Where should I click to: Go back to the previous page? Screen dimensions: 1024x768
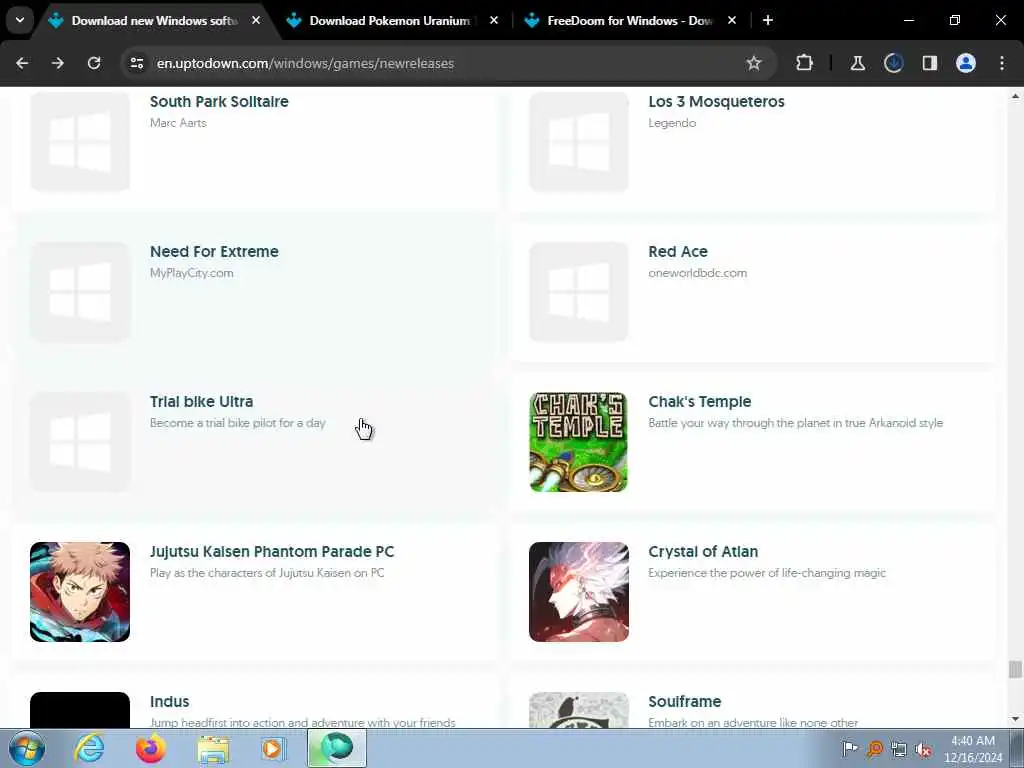click(22, 63)
